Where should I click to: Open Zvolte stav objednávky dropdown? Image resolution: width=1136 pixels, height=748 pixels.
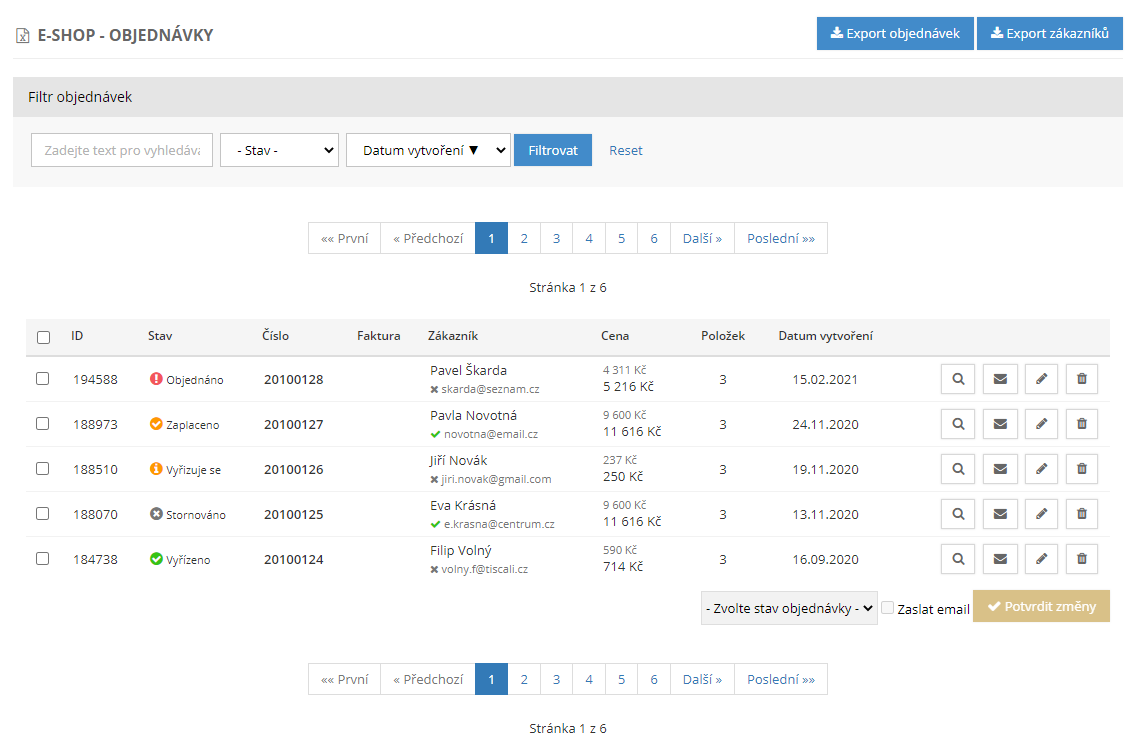(x=789, y=608)
